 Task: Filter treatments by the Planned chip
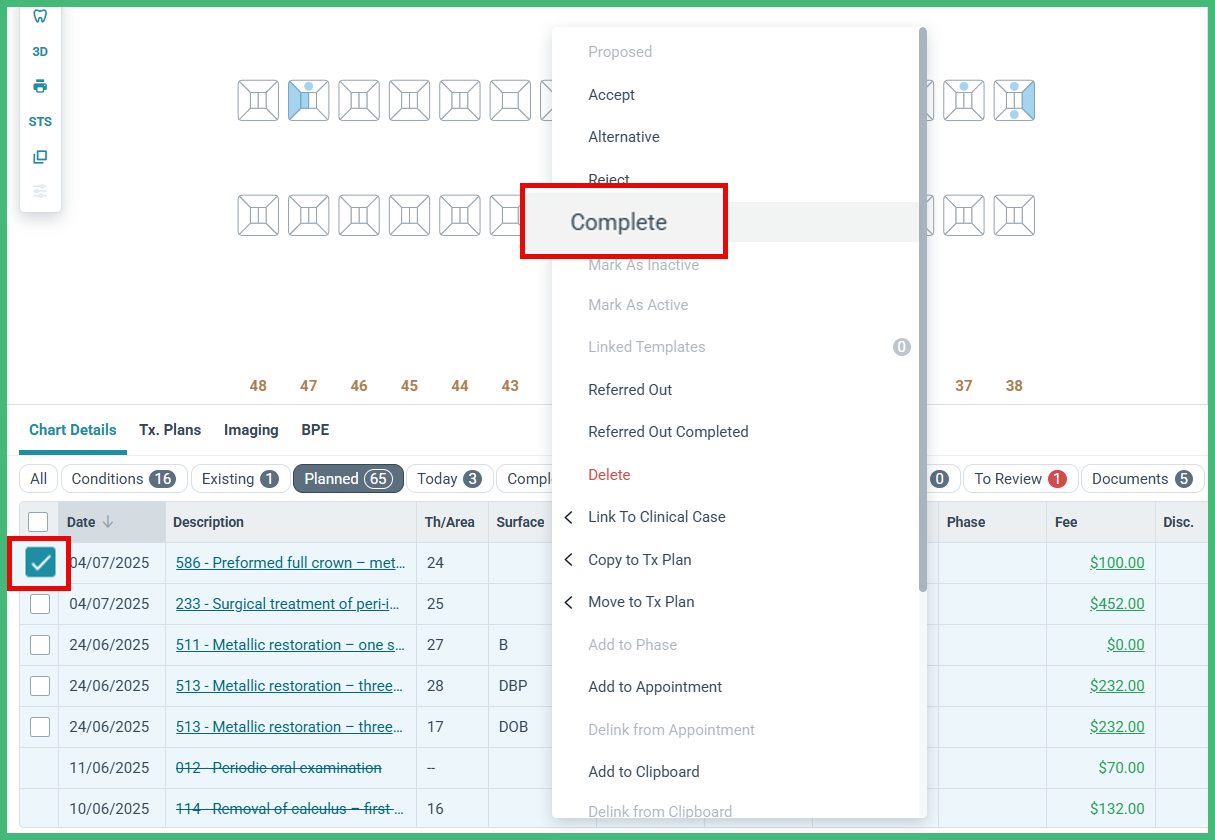[348, 478]
